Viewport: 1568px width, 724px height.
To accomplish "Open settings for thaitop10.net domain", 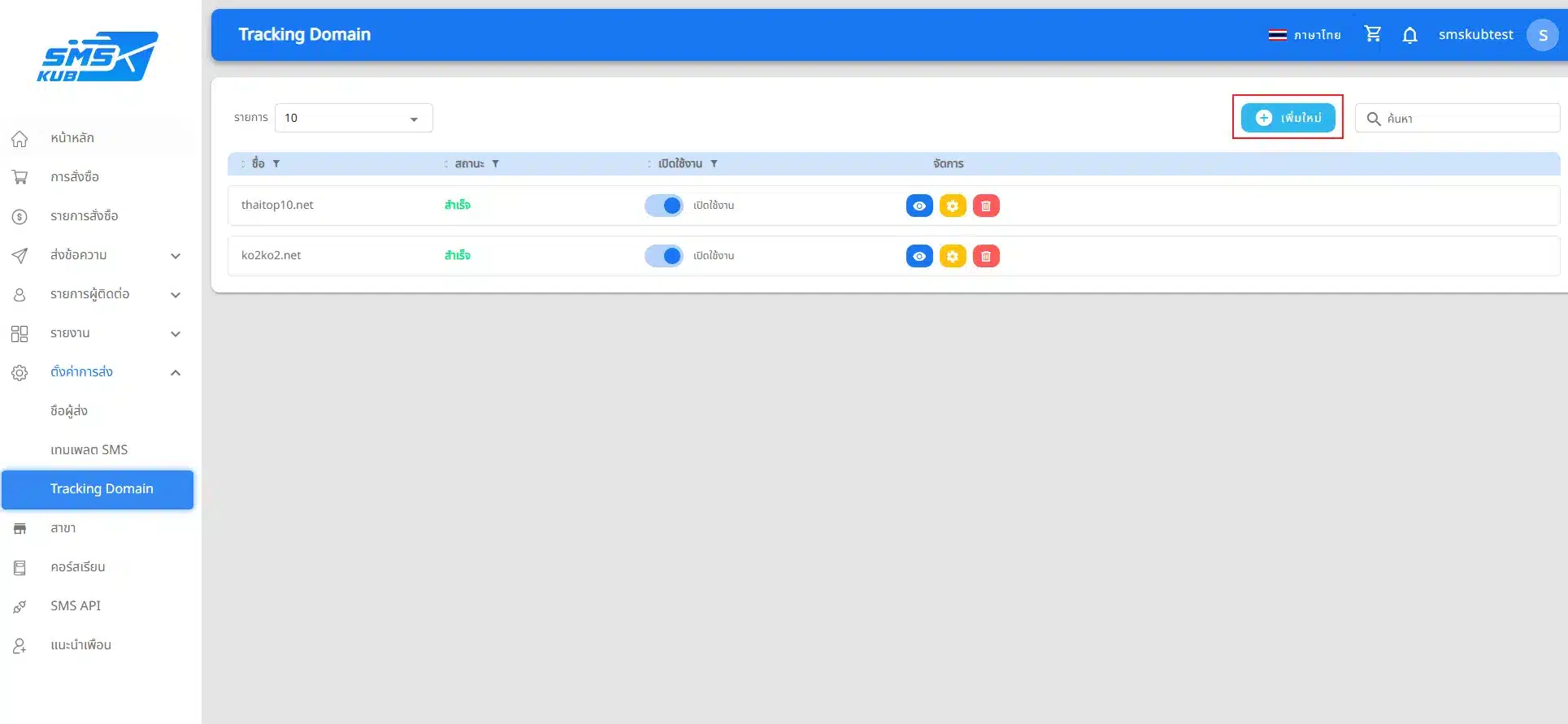I will coord(952,206).
